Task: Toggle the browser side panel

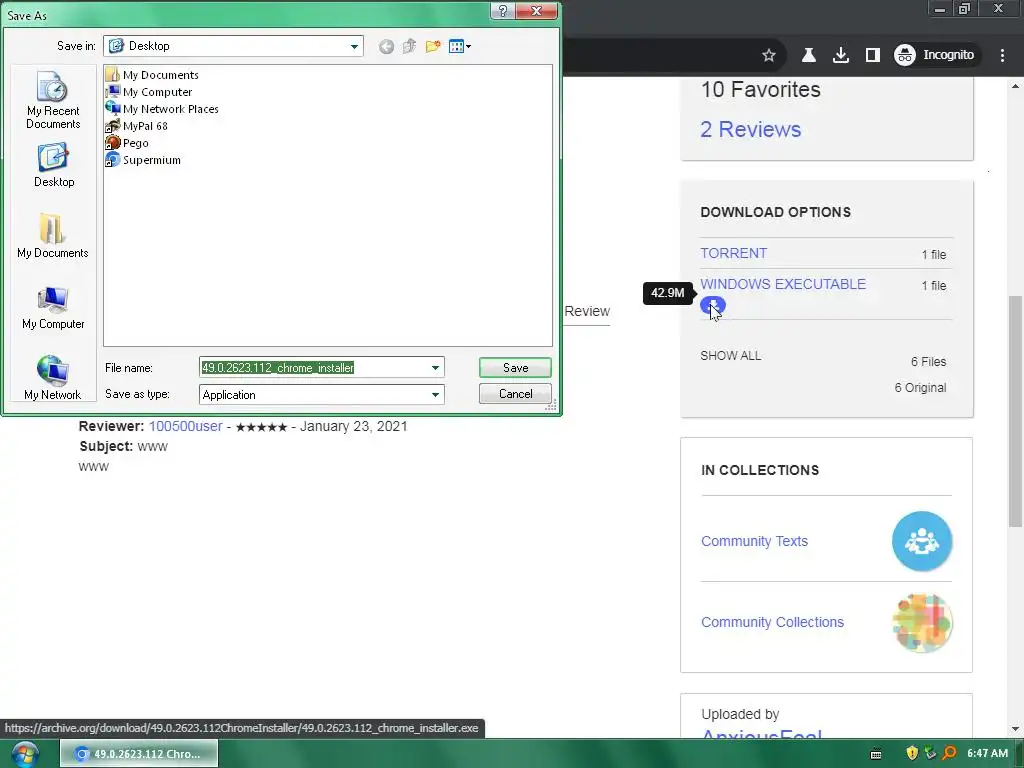Action: 872,56
